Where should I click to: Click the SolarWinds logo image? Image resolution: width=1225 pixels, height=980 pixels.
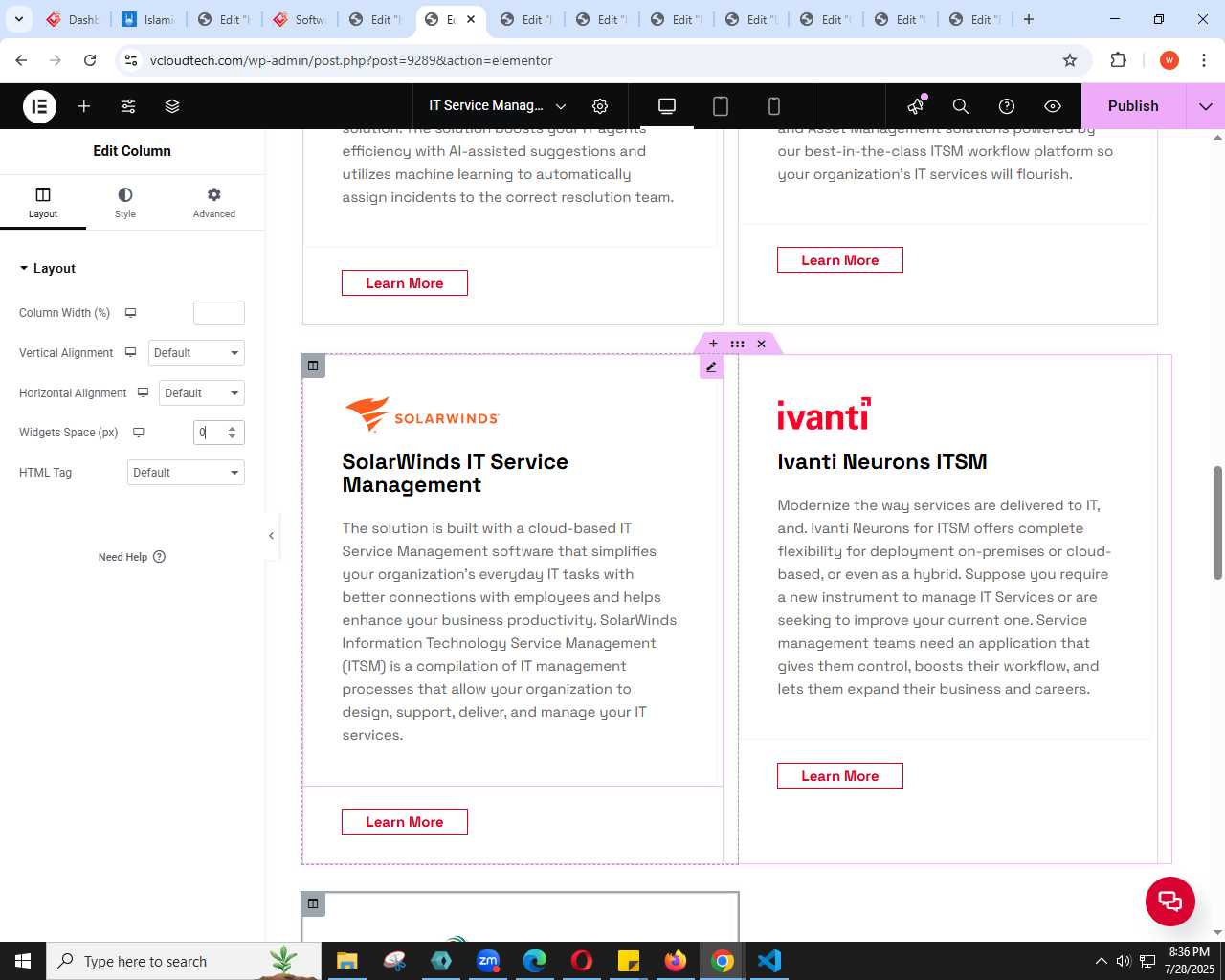(422, 415)
